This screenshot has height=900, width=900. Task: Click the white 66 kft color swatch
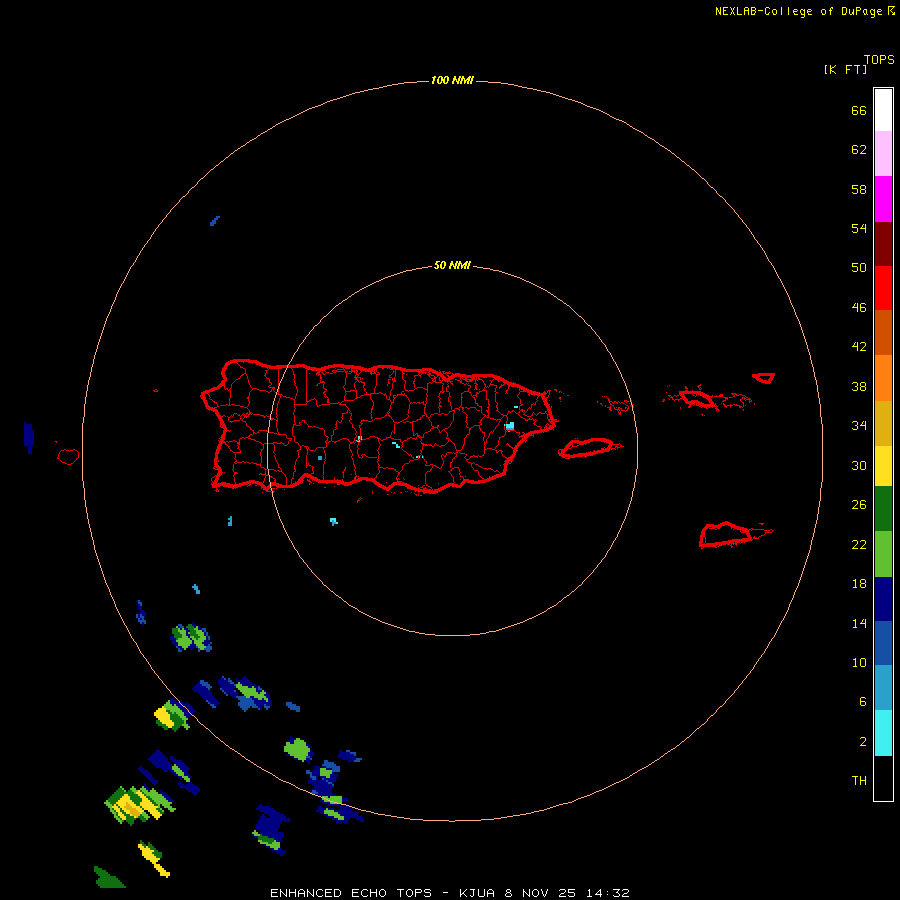click(883, 110)
